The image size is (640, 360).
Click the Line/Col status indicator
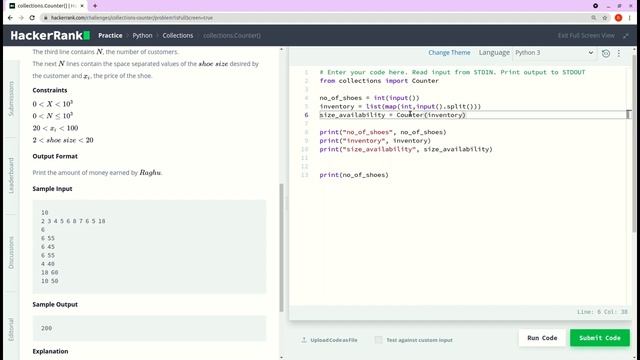tap(602, 312)
